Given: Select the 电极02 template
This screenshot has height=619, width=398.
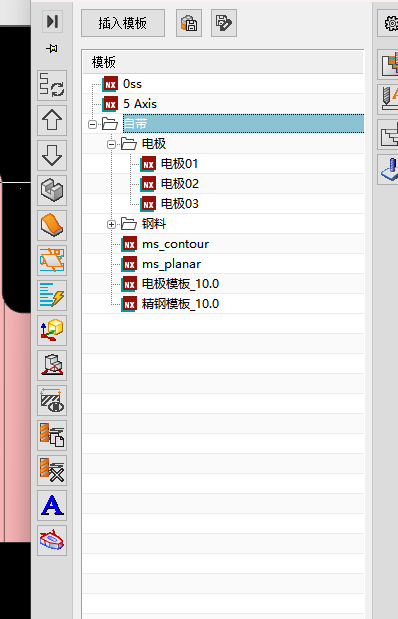Looking at the screenshot, I should (x=180, y=184).
